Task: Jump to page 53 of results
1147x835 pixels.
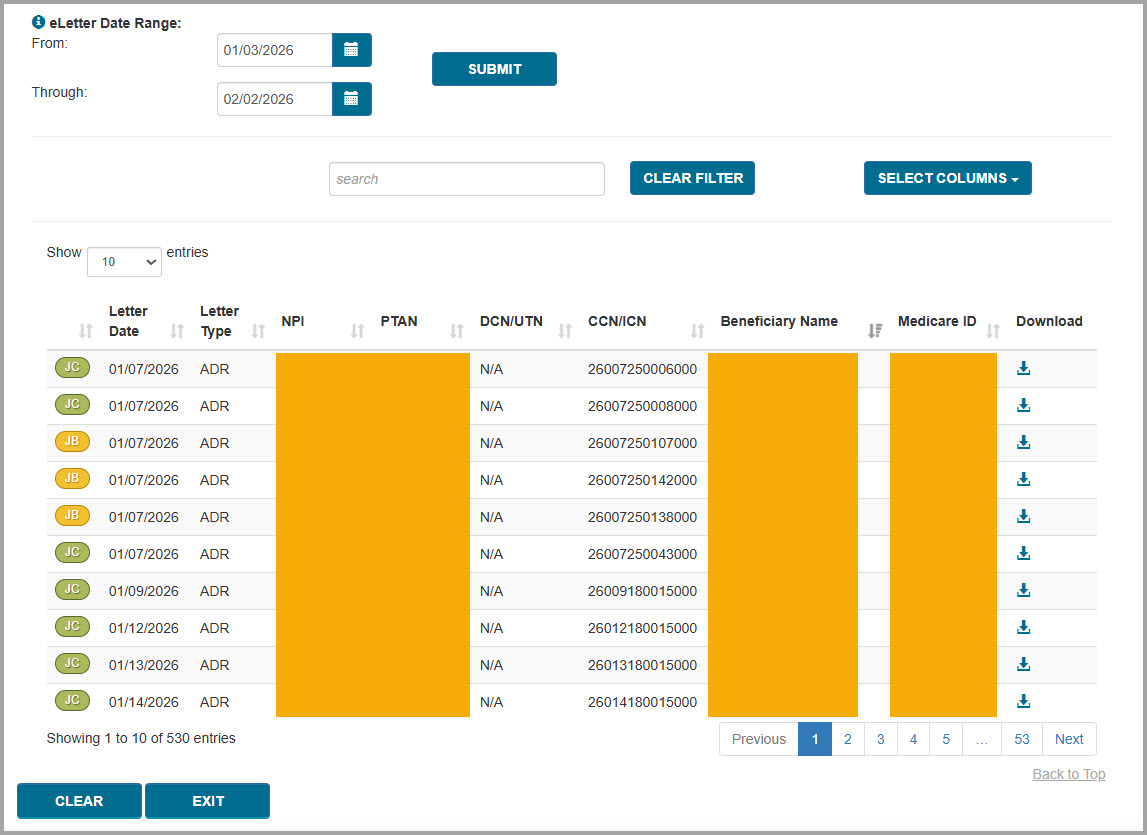Action: pyautogui.click(x=1021, y=739)
